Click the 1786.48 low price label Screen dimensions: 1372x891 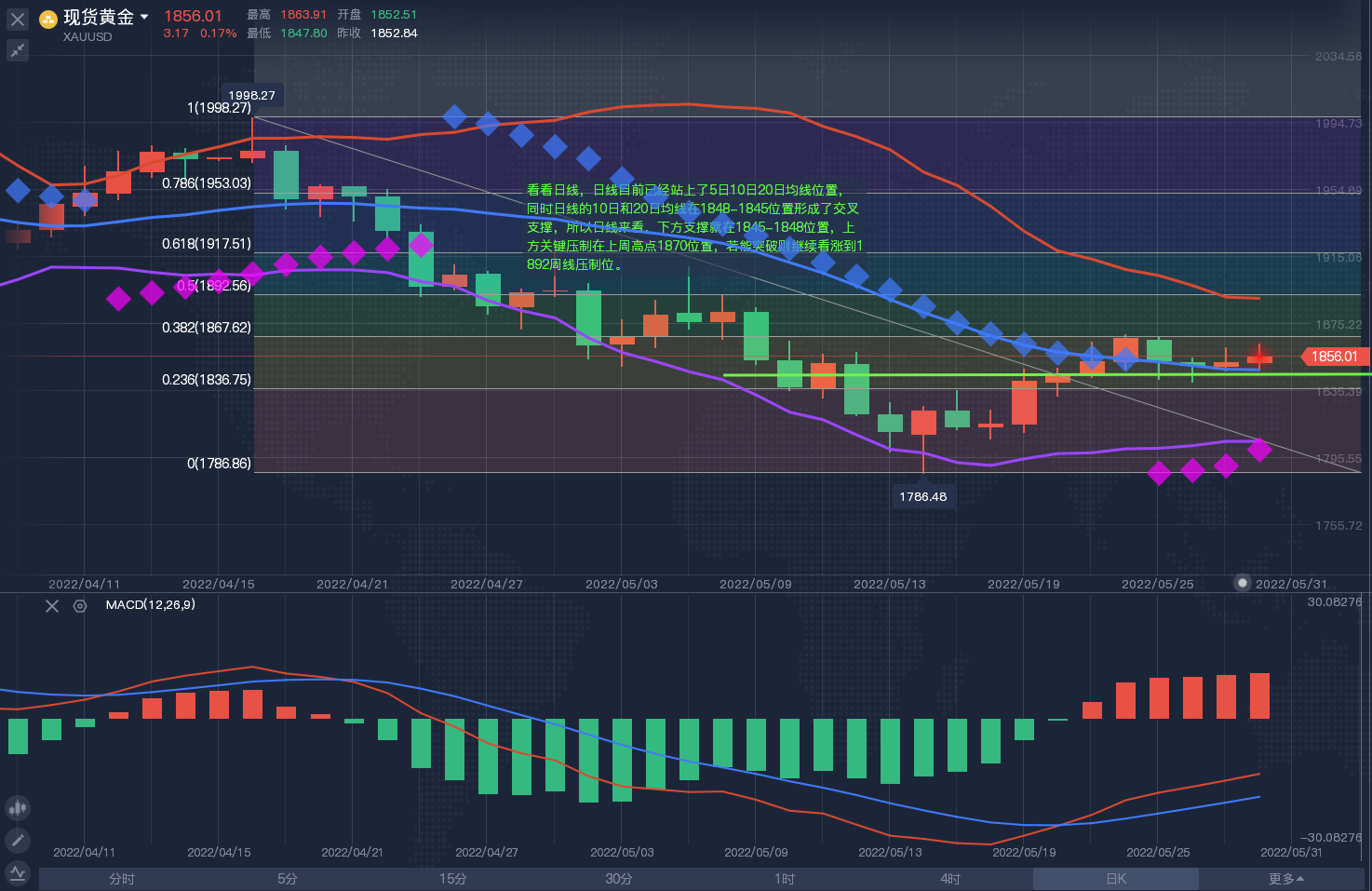pos(923,497)
